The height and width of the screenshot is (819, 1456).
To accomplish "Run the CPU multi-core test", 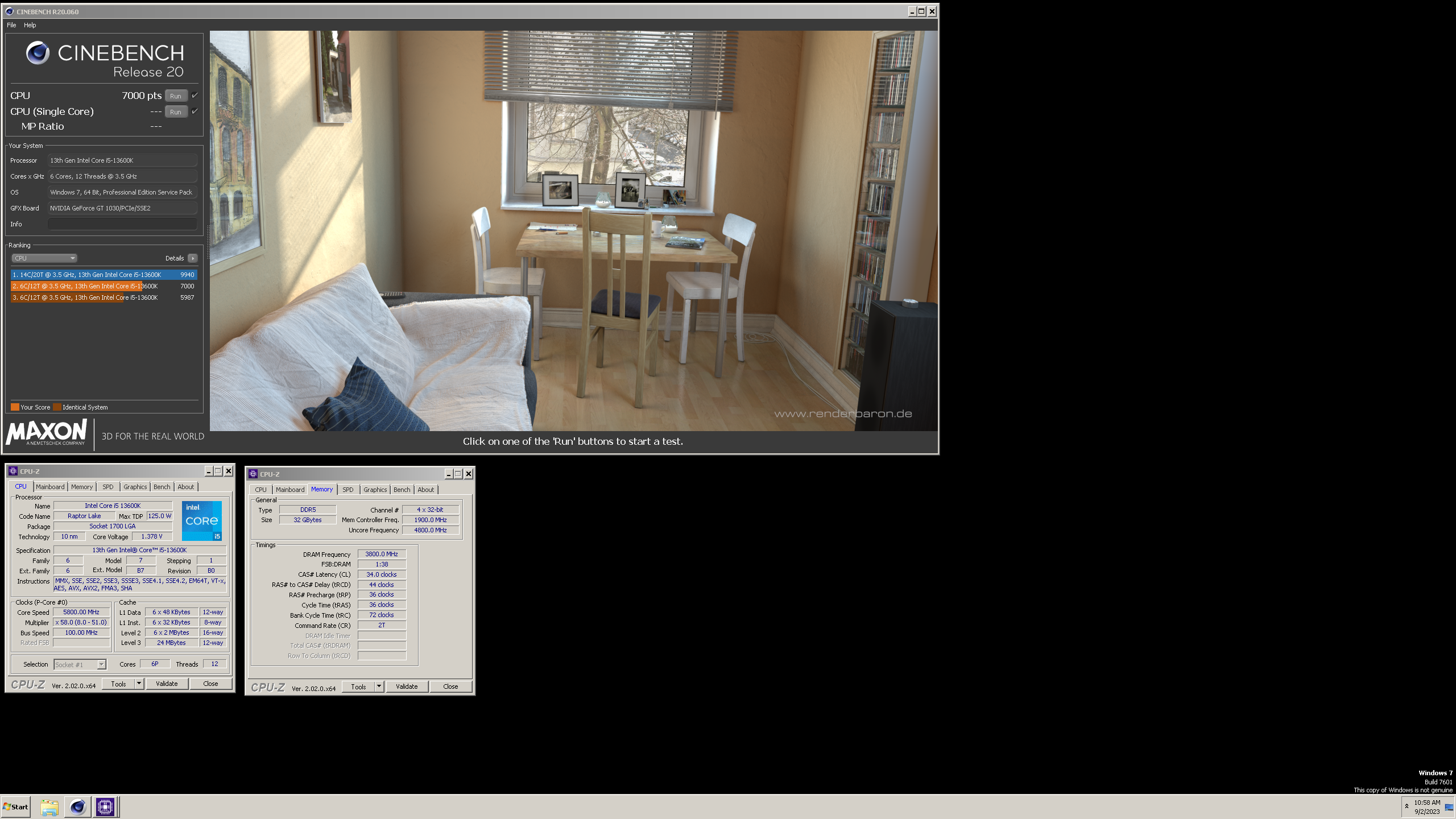I will pos(176,96).
